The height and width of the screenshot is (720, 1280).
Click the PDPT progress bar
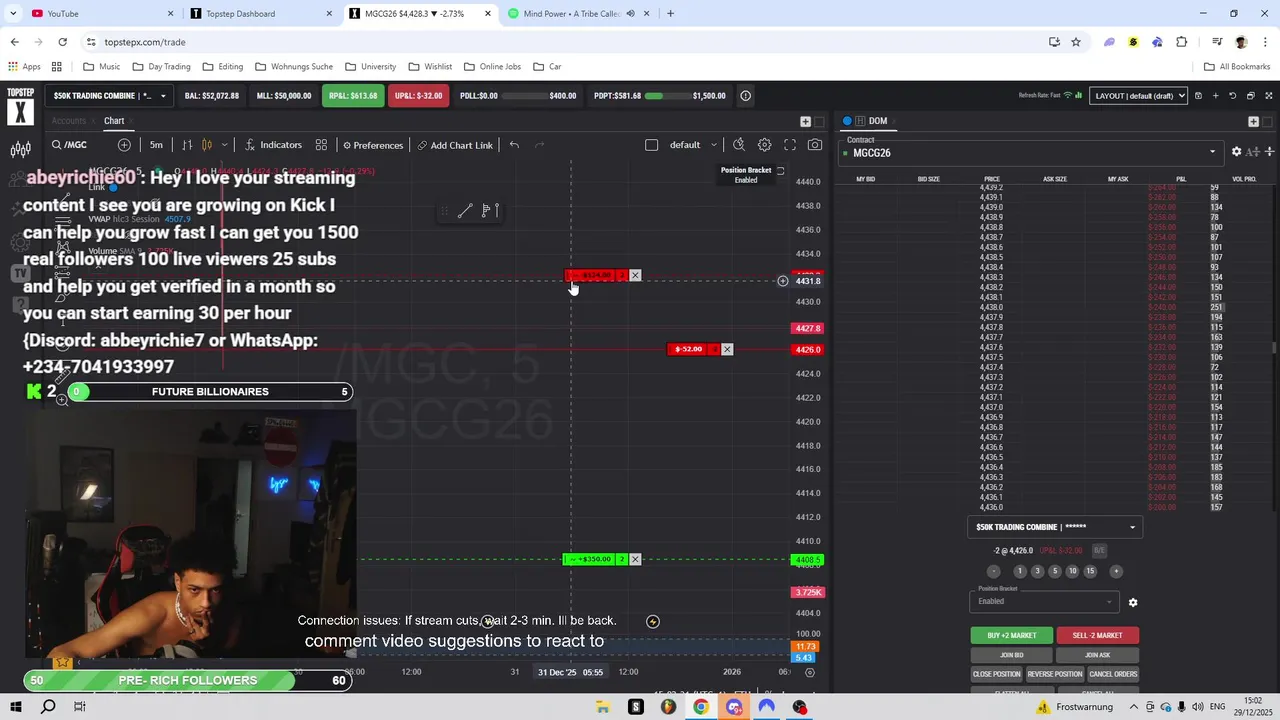click(x=666, y=96)
